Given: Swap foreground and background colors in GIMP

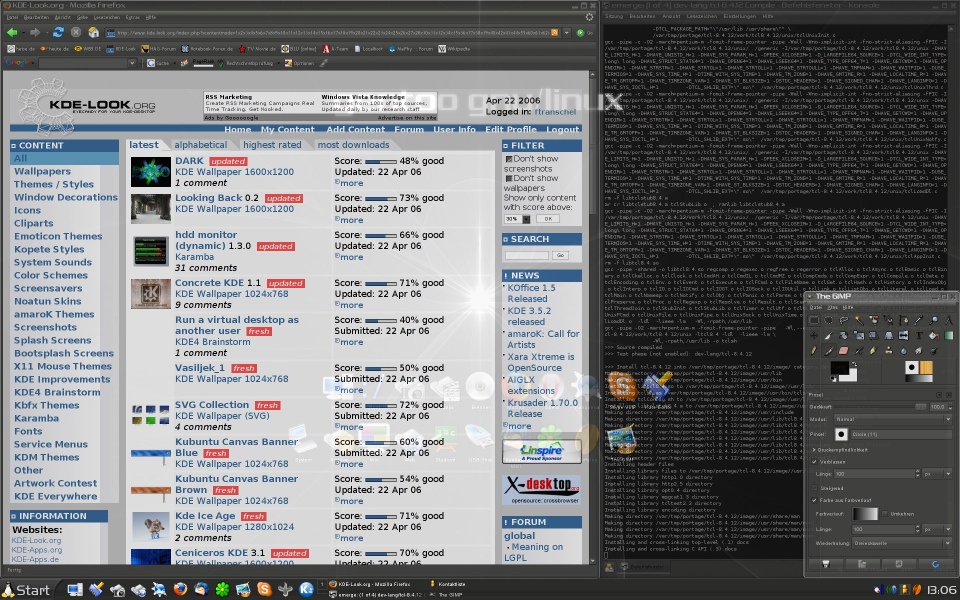Looking at the screenshot, I should coord(854,364).
